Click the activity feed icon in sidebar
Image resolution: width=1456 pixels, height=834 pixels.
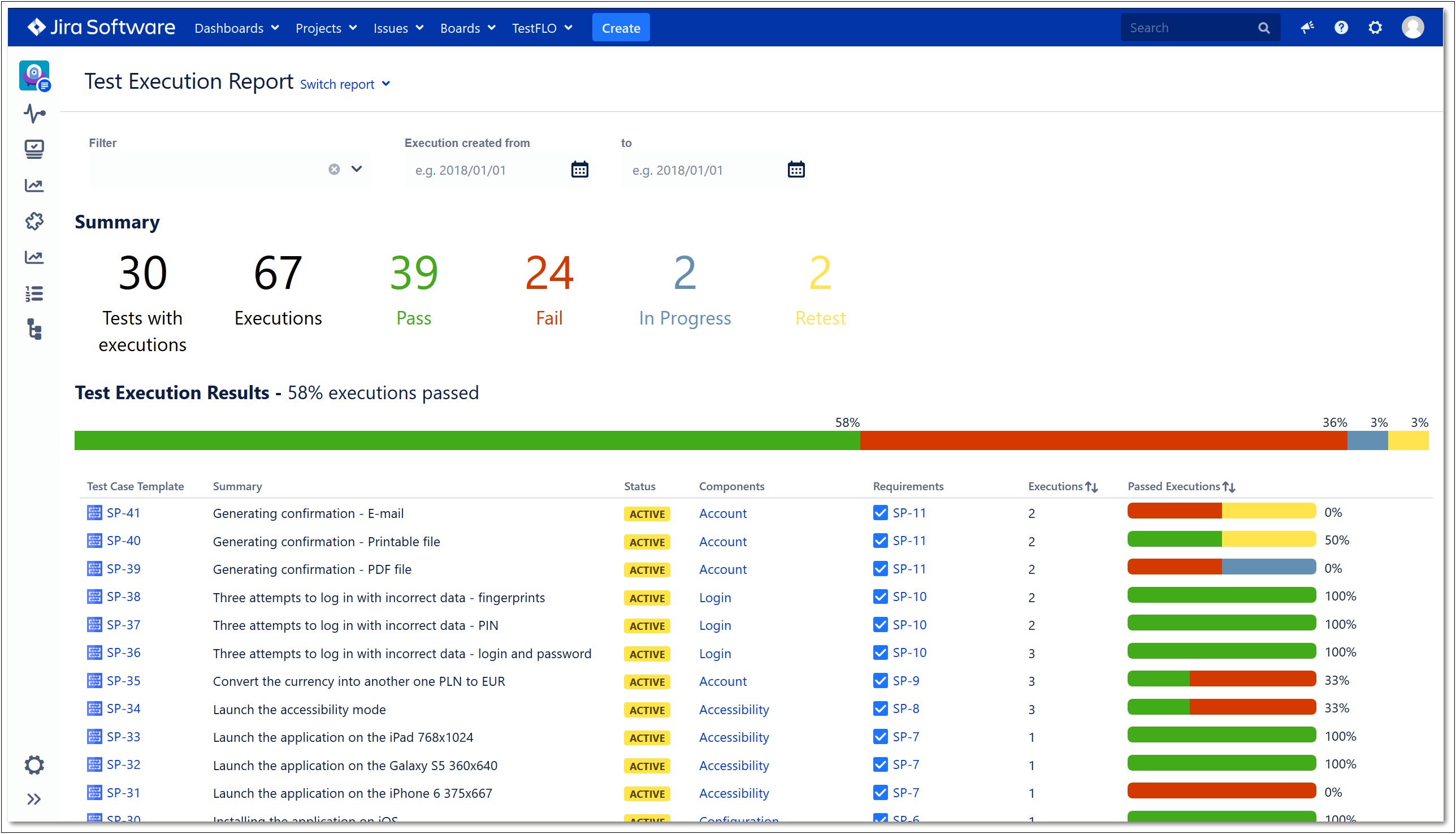(x=34, y=112)
